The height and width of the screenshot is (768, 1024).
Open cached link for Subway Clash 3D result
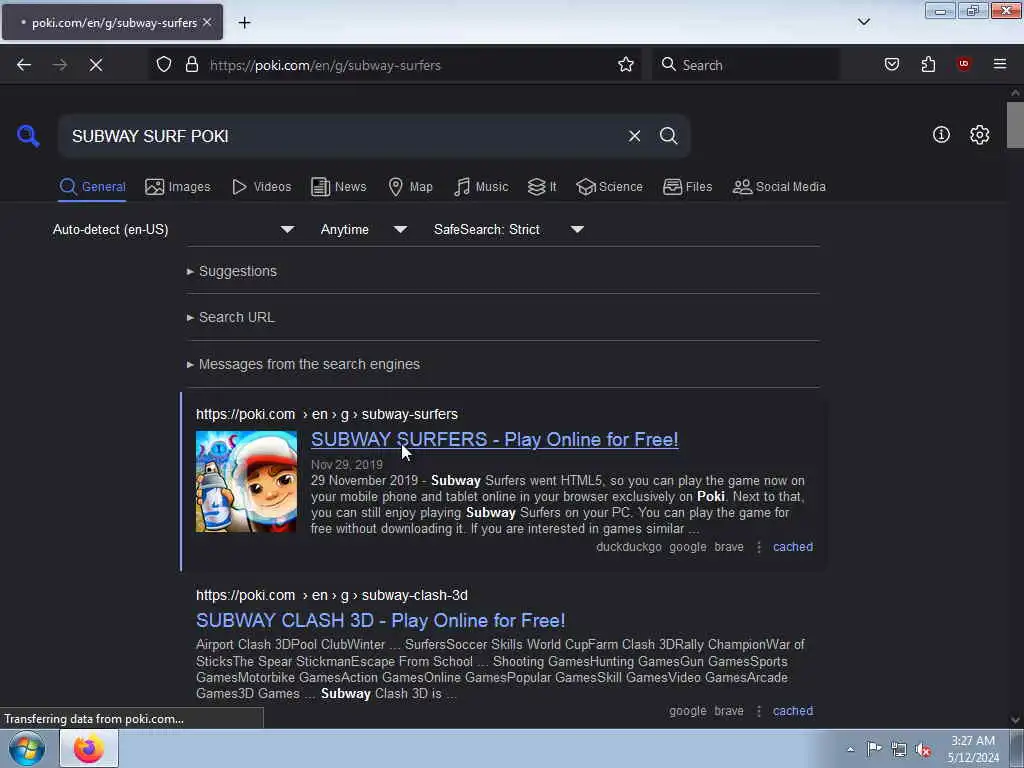tap(793, 711)
